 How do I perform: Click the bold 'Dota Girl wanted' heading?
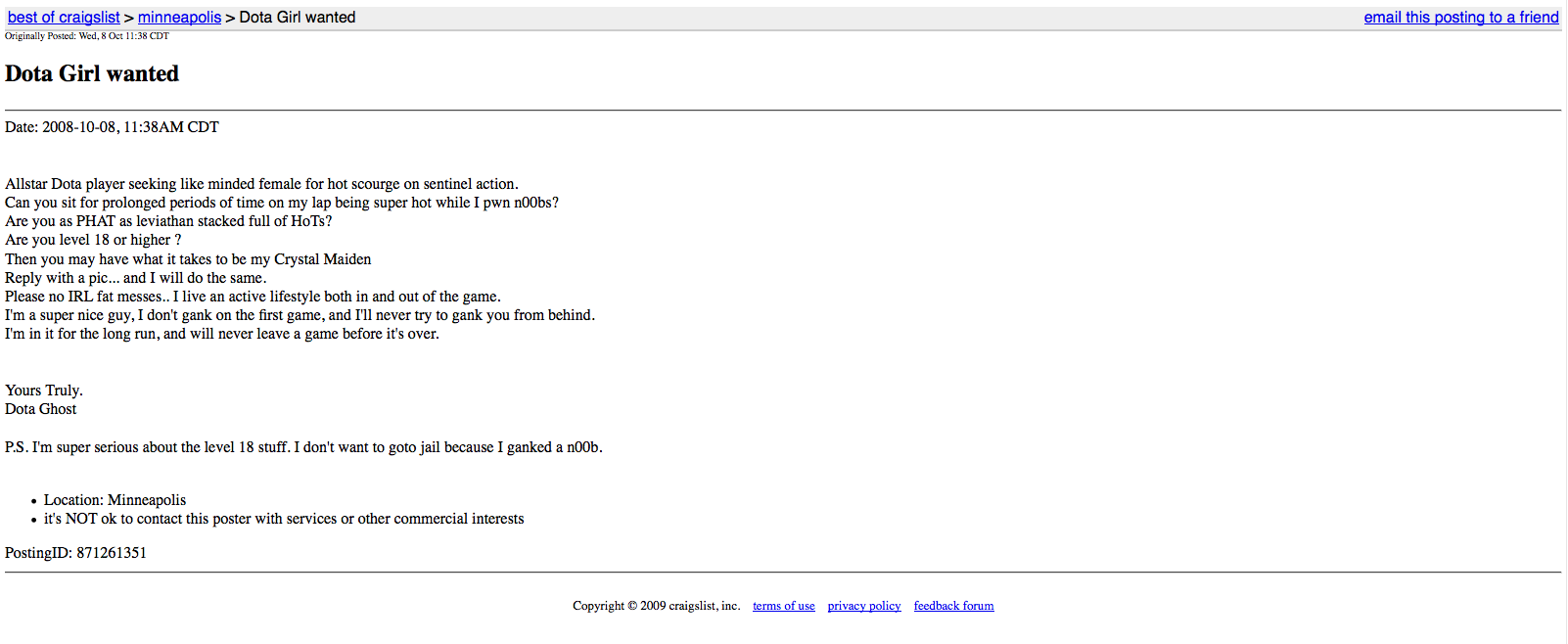[92, 73]
